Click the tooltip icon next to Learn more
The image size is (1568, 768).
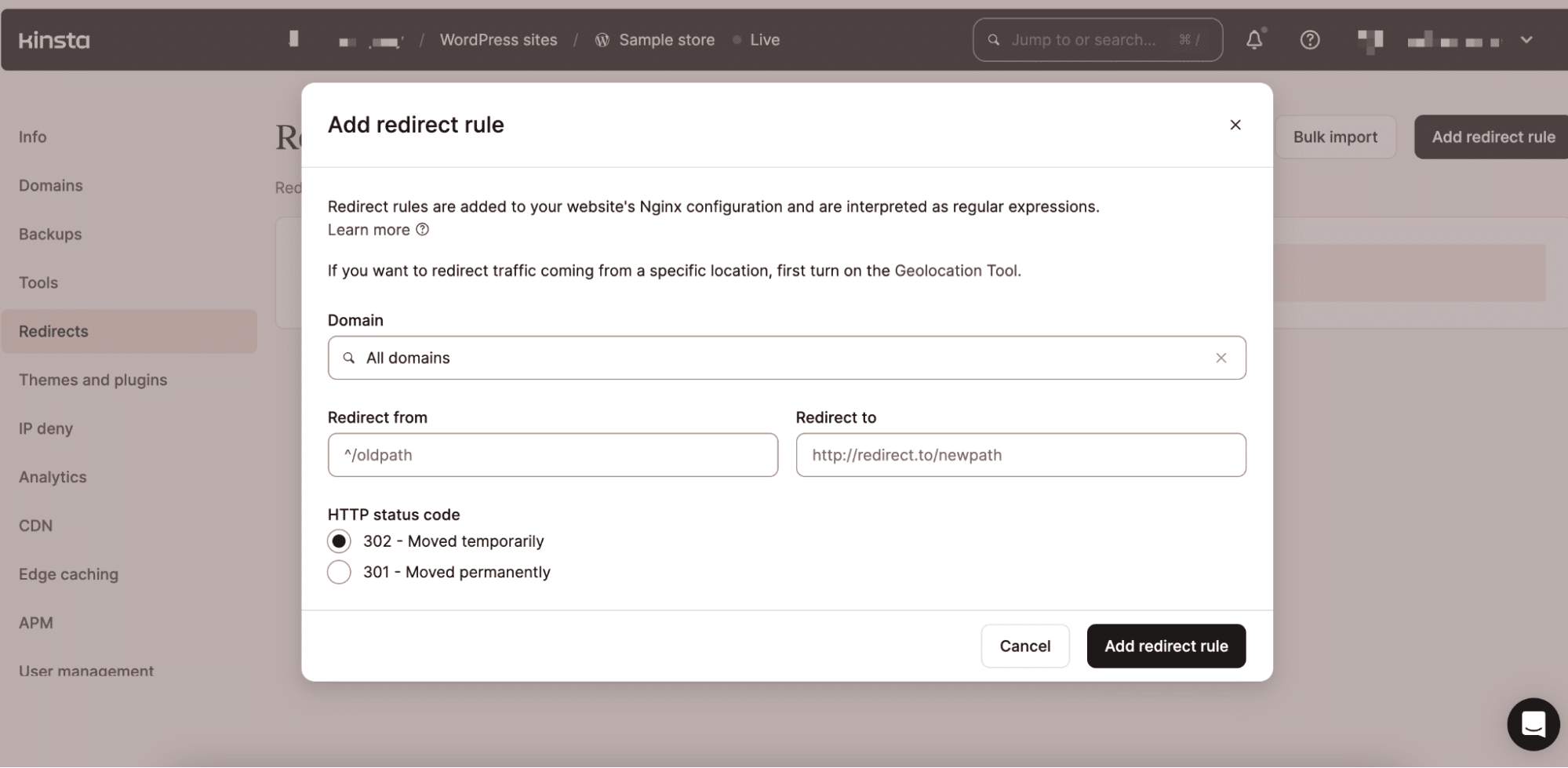coord(422,229)
